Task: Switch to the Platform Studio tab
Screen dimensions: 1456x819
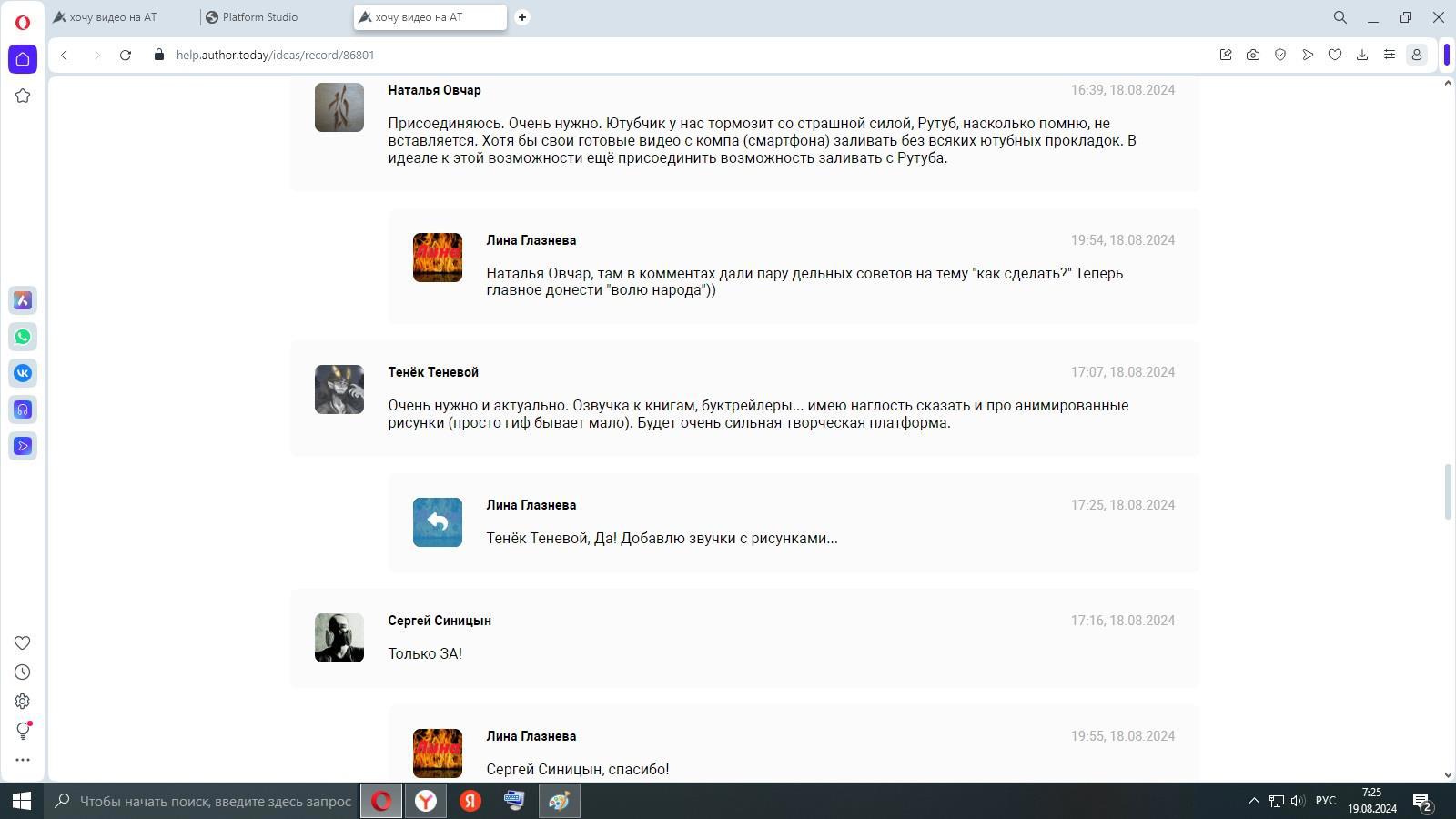Action: click(x=259, y=17)
